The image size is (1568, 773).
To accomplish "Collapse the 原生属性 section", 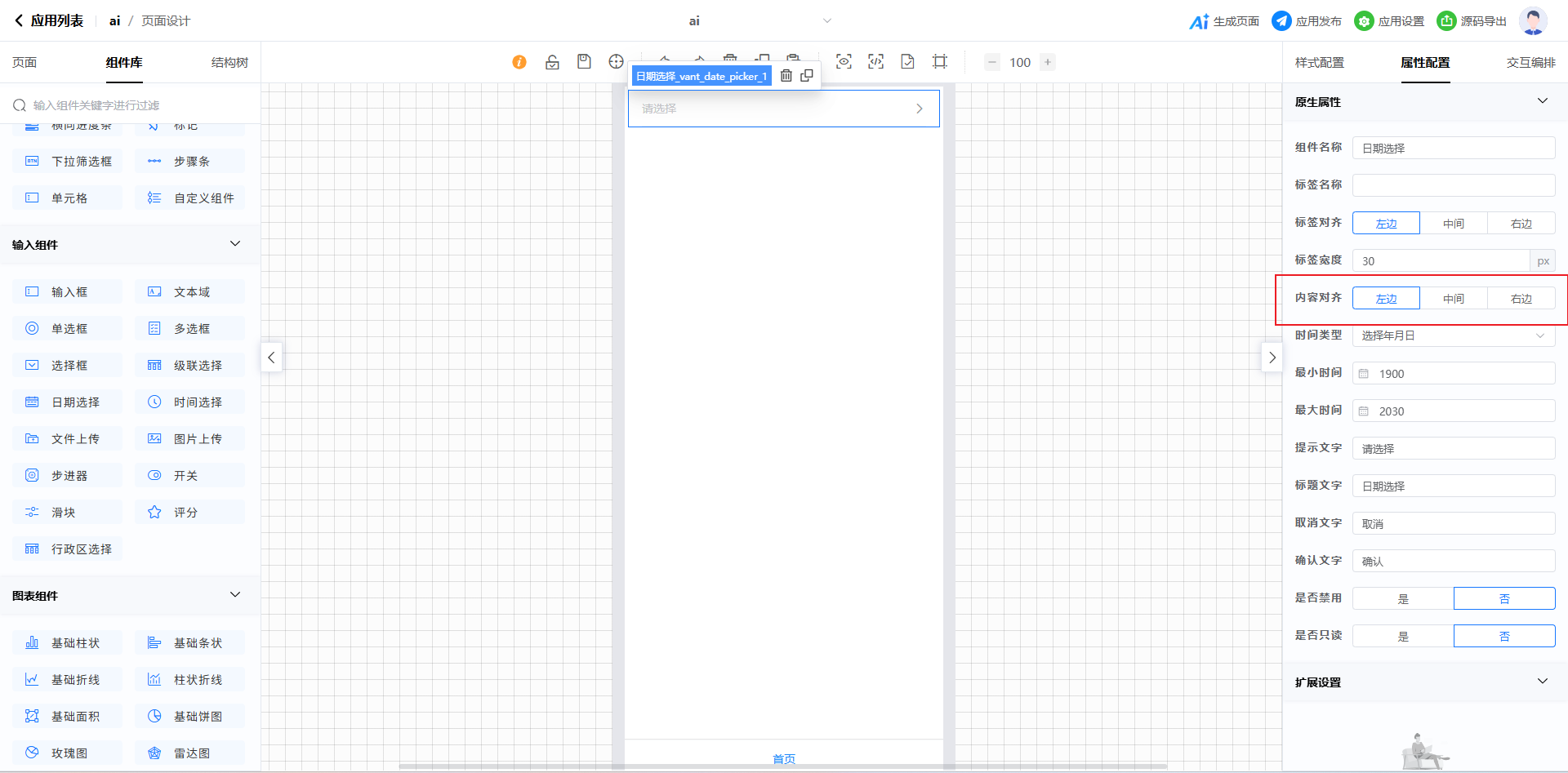I will tap(1542, 101).
